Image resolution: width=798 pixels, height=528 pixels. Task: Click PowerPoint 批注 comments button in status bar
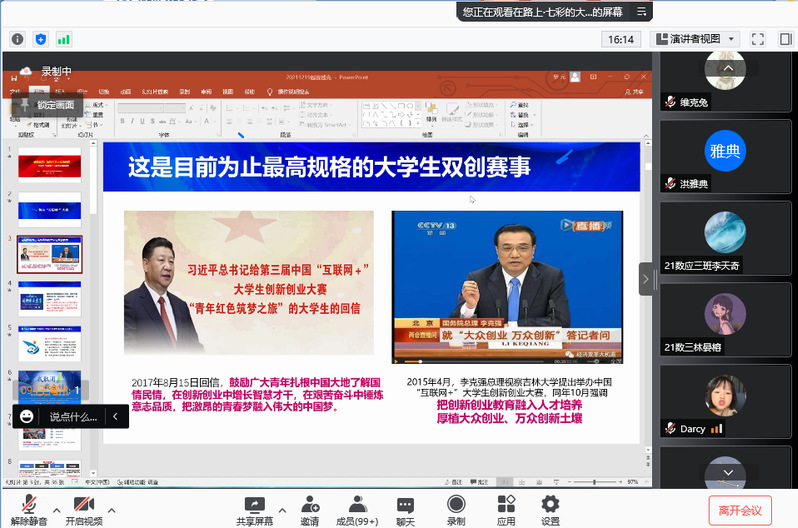(479, 482)
